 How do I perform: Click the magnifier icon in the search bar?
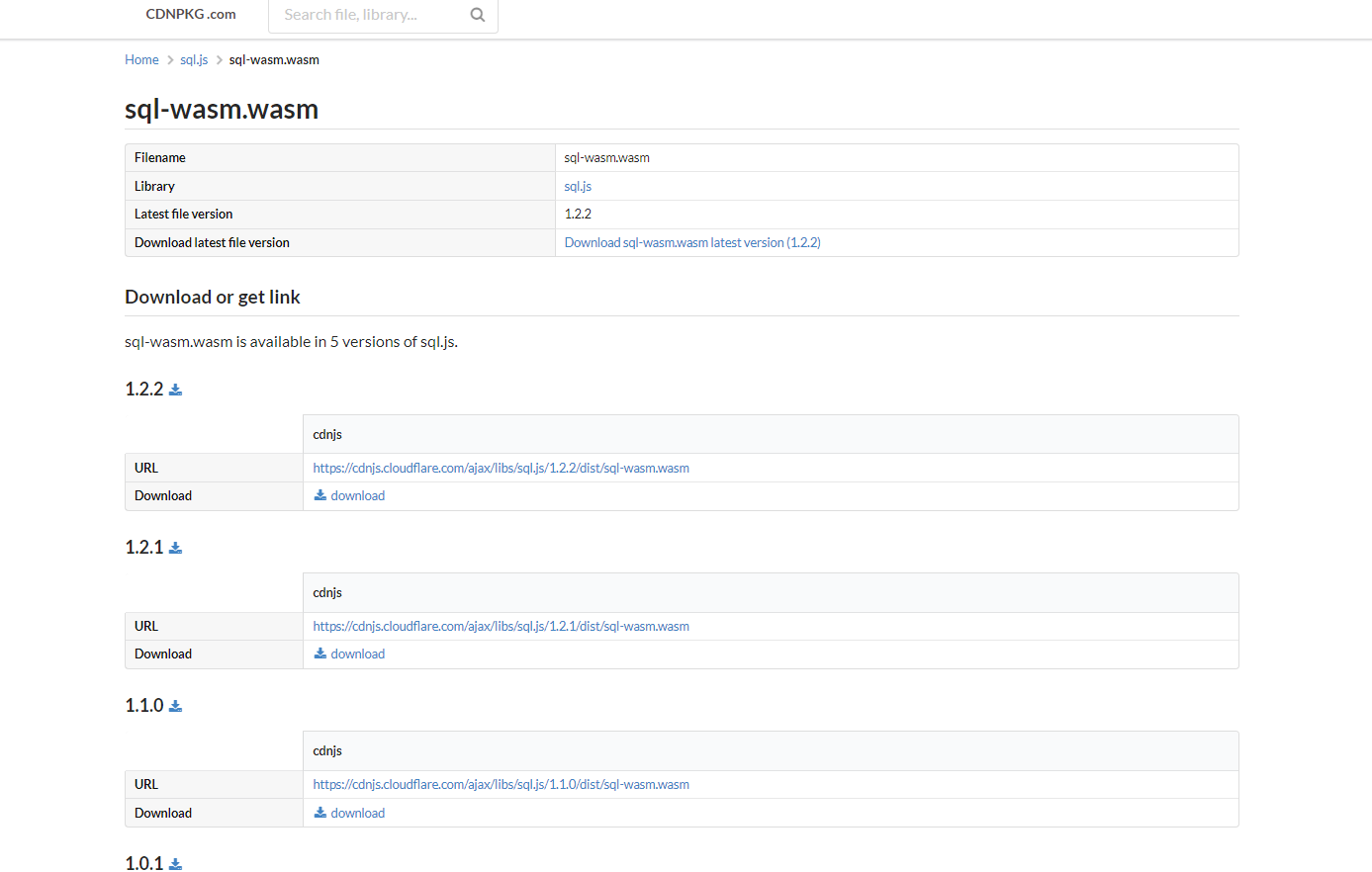coord(478,15)
